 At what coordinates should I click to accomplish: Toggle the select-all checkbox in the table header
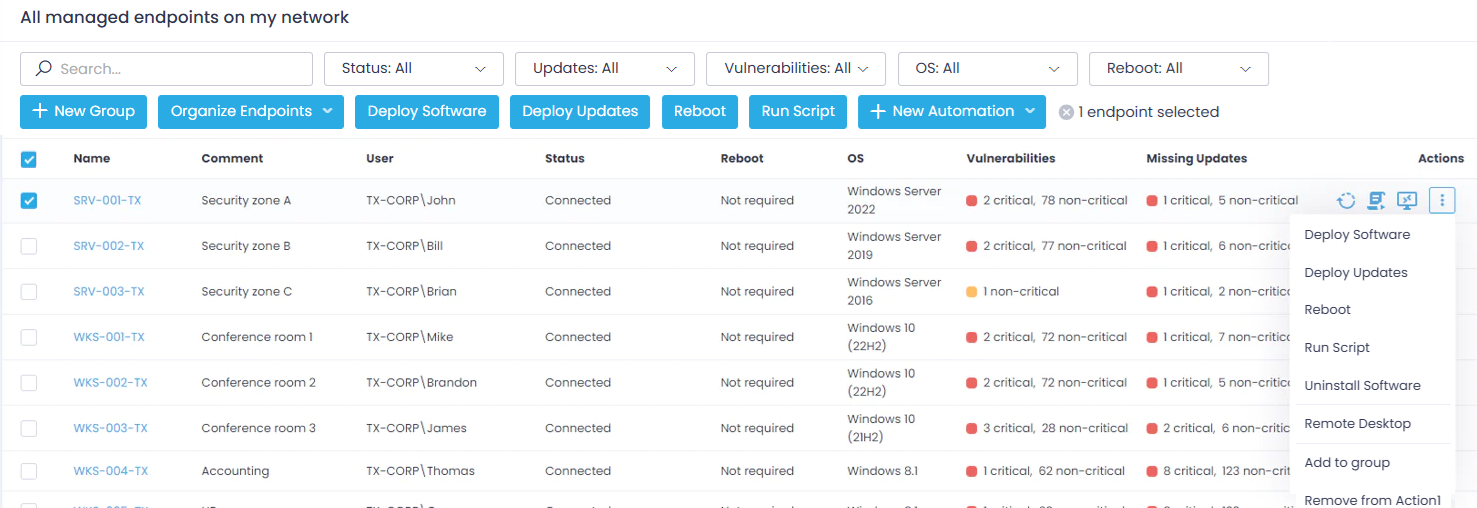click(29, 159)
